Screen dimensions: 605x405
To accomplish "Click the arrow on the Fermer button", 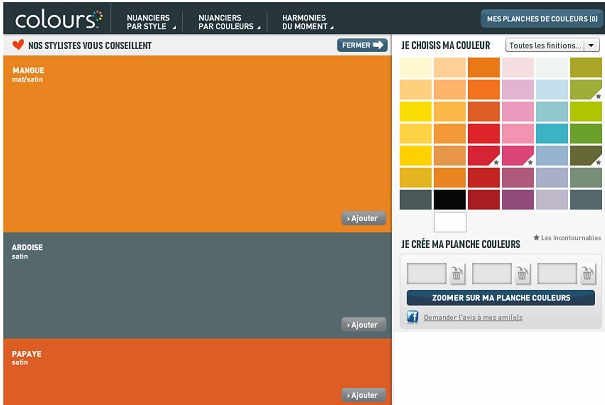I will coord(378,45).
